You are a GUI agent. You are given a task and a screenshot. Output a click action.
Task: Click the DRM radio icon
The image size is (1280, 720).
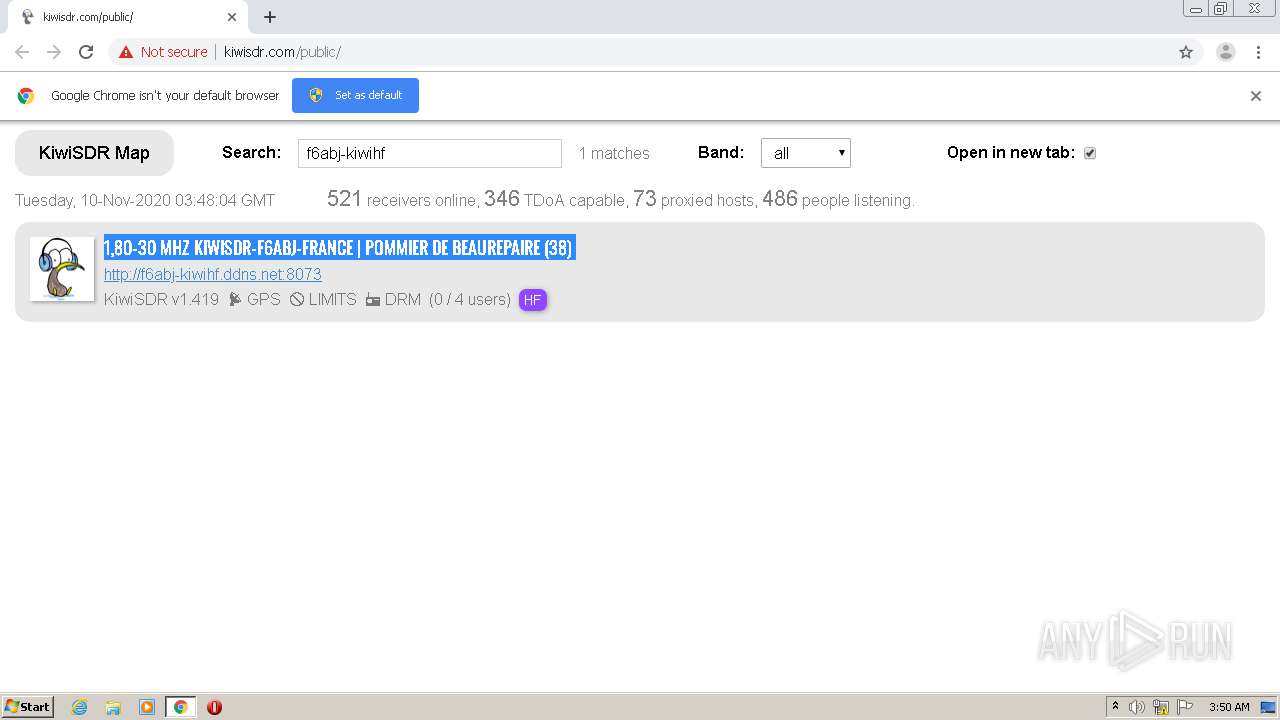(x=373, y=299)
